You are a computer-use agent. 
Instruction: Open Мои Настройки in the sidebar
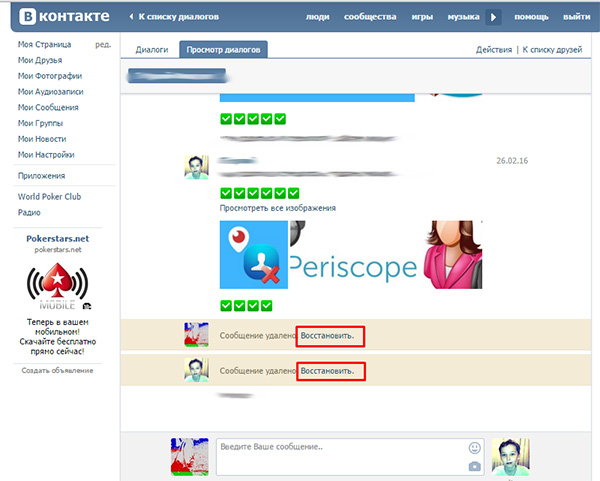coord(46,155)
